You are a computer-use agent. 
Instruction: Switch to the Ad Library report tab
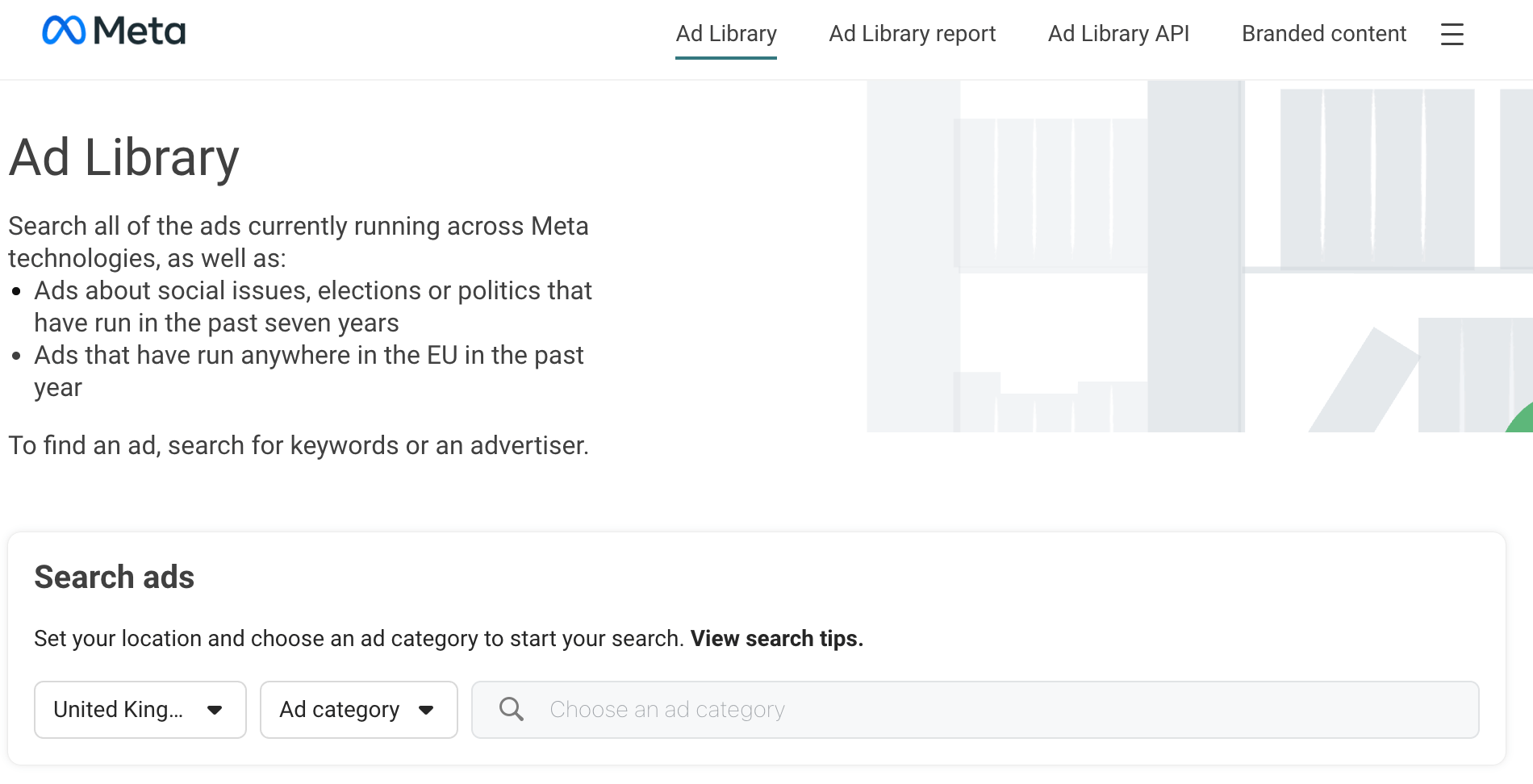tap(913, 34)
